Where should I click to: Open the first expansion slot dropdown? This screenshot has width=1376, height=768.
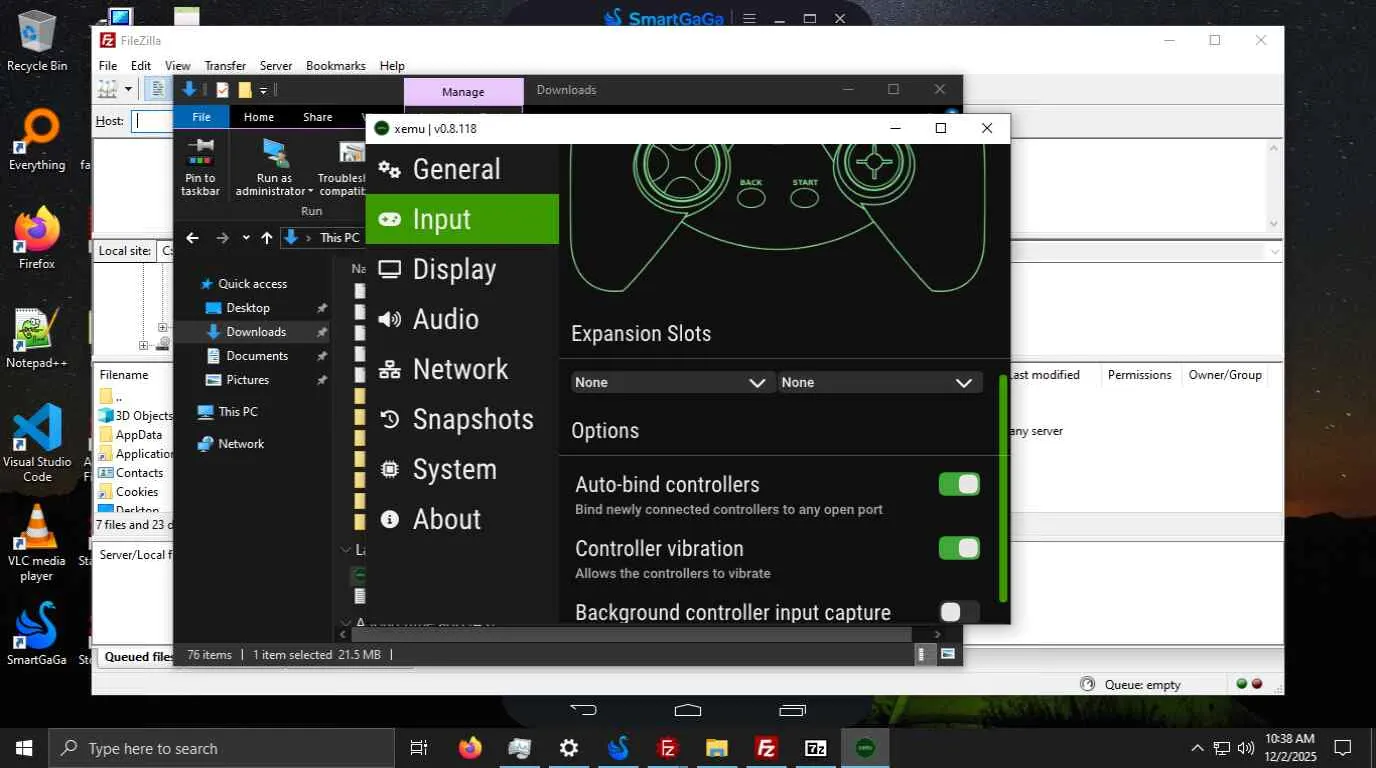[x=673, y=382]
